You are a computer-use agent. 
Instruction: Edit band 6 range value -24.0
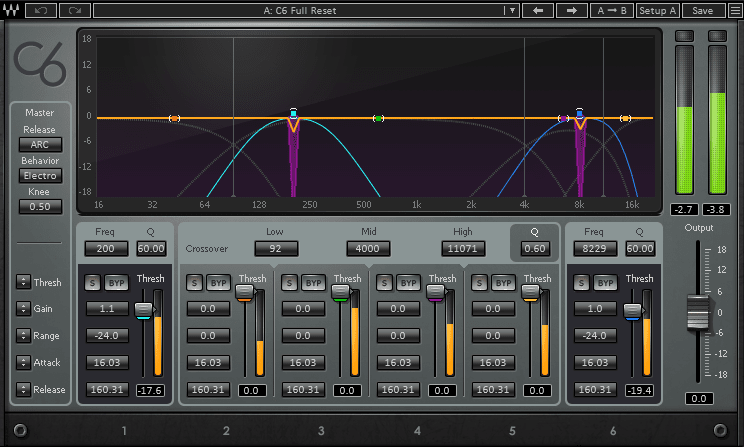pyautogui.click(x=595, y=335)
